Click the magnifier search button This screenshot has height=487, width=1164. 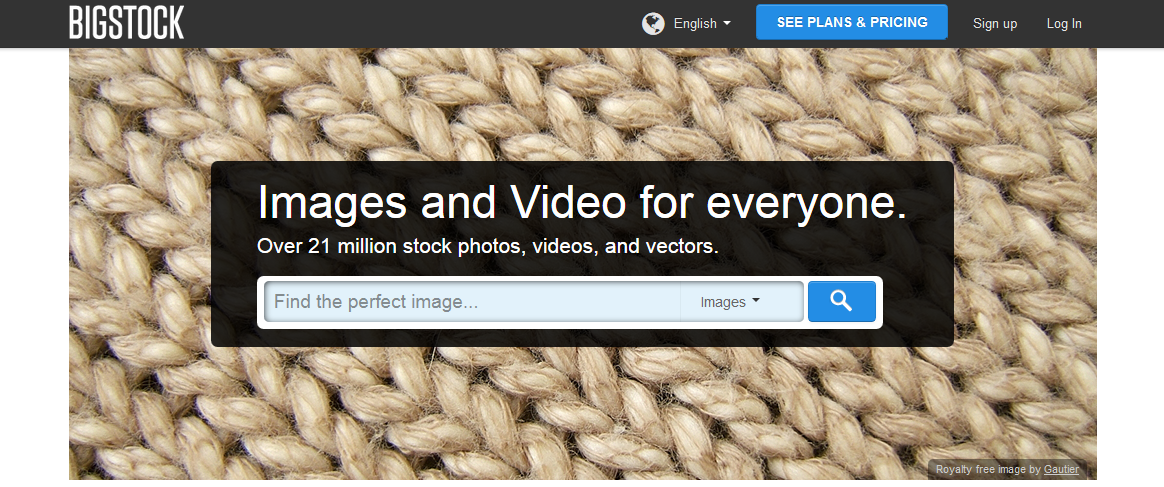click(x=841, y=301)
